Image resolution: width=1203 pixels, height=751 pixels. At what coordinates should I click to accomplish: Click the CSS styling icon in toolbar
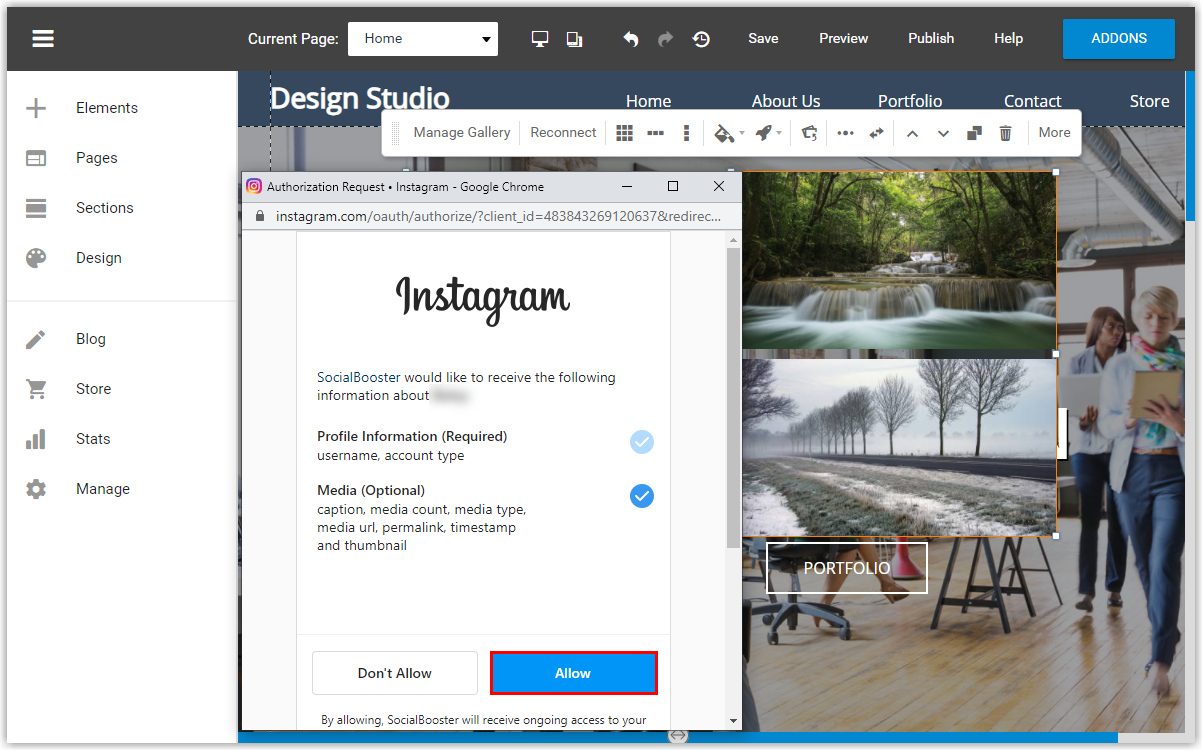click(809, 133)
